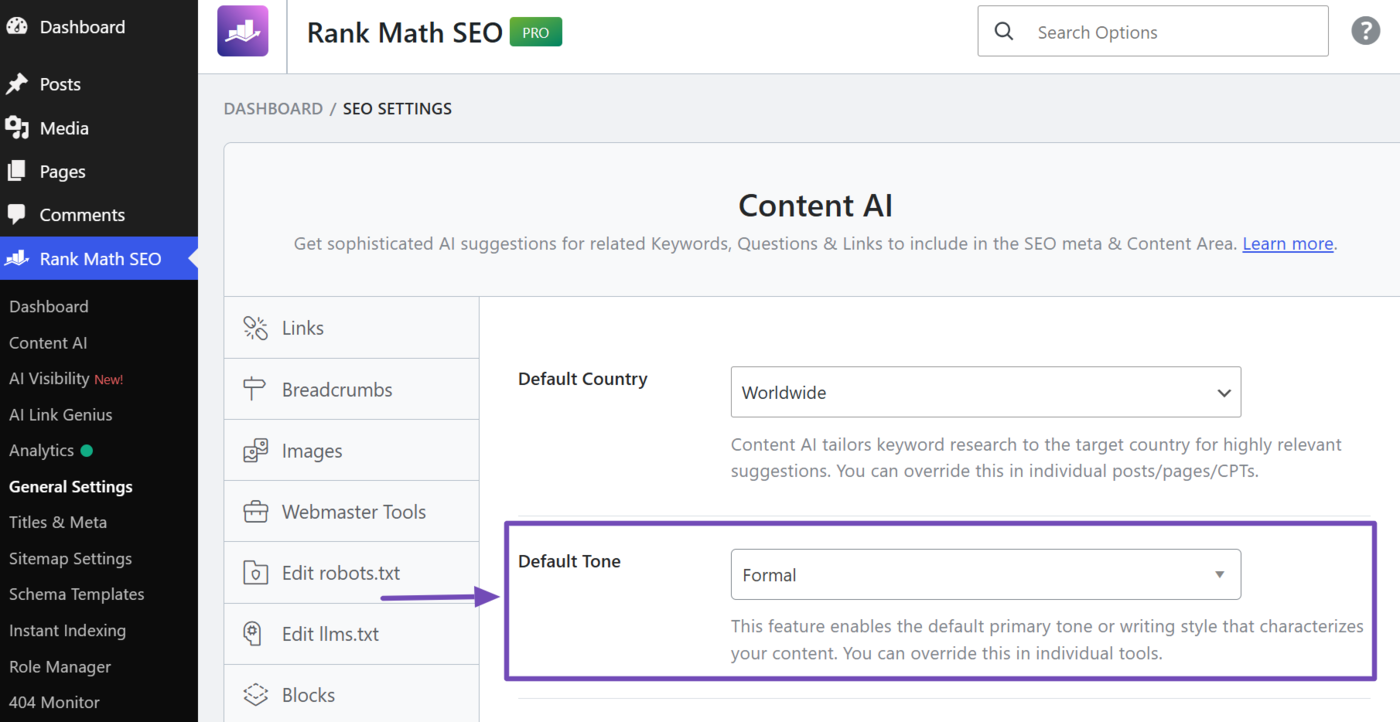This screenshot has height=722, width=1400.
Task: Click the Edit llms.txt icon
Action: (x=254, y=634)
